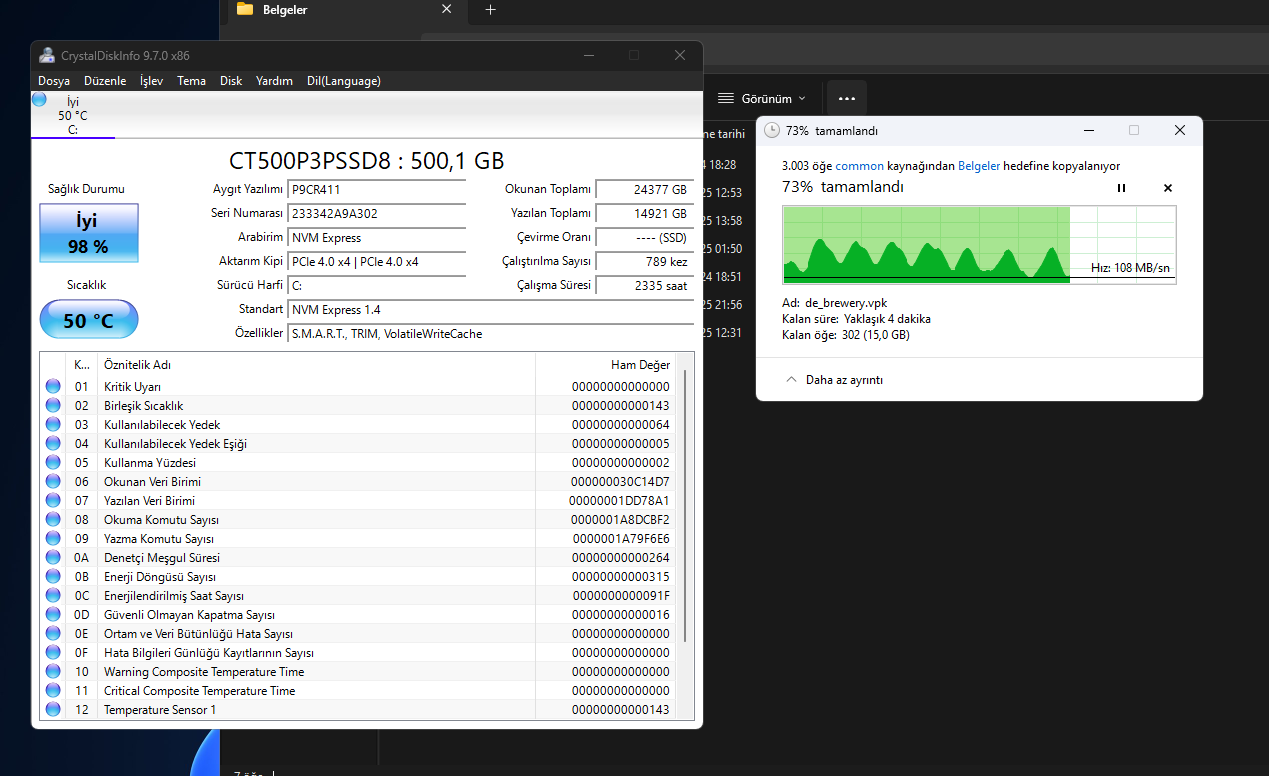Click the status orb for 0E Ortam ve Veri Bütünlüğü
Screen dimensions: 1269x776
pyautogui.click(x=53, y=634)
